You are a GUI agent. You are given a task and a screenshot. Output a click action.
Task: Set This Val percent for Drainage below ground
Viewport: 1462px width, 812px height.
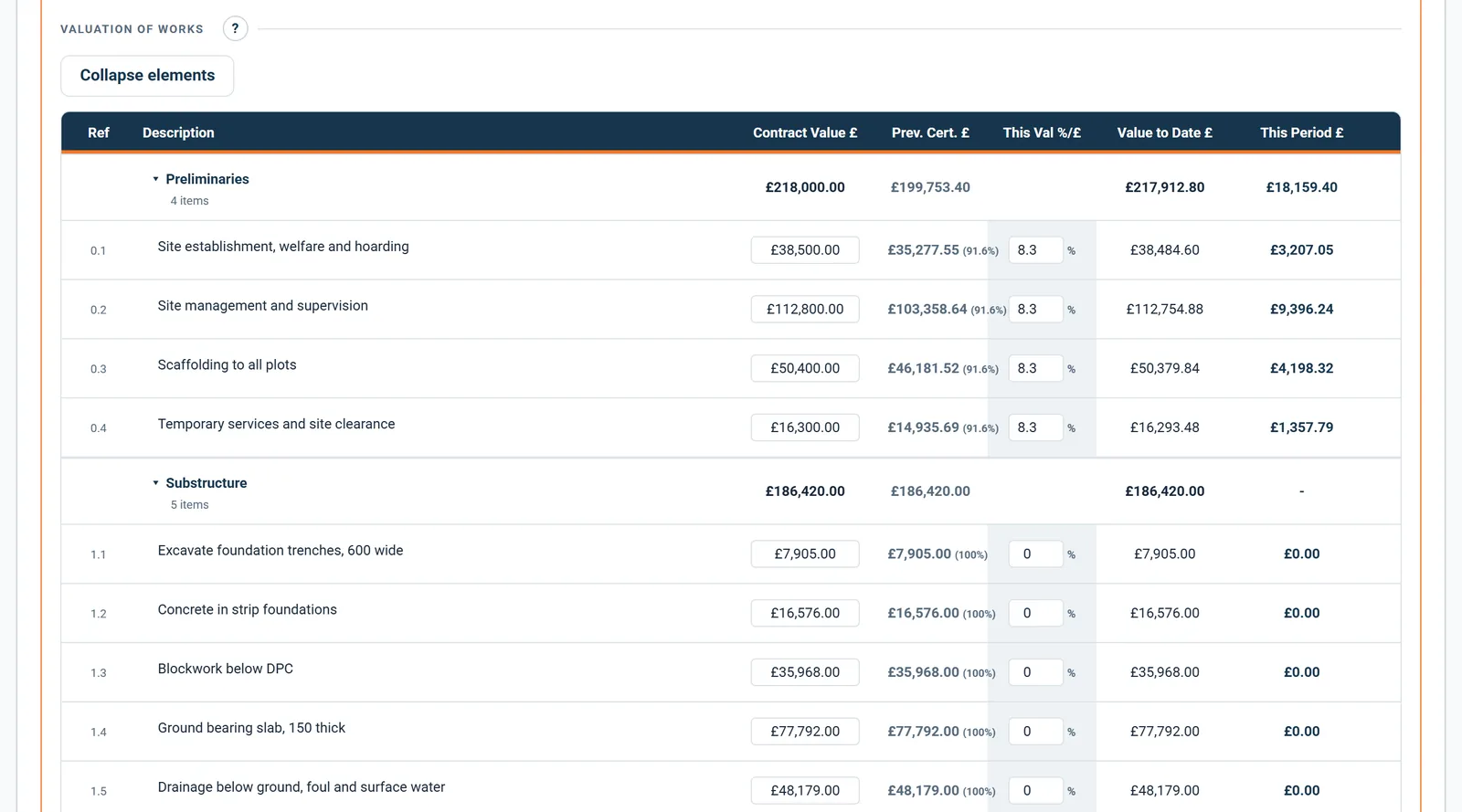click(x=1036, y=791)
